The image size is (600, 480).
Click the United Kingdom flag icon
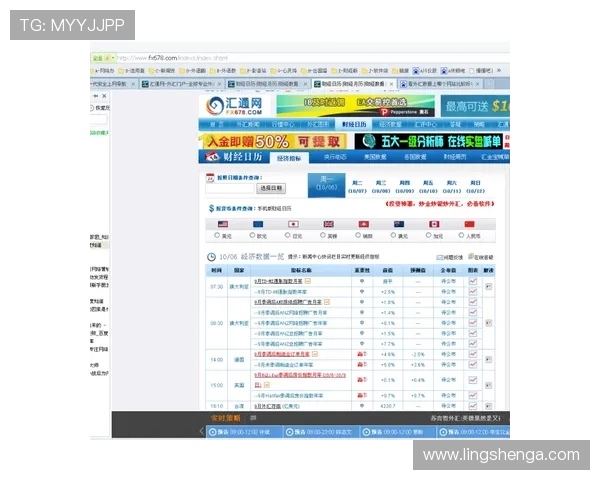330,224
